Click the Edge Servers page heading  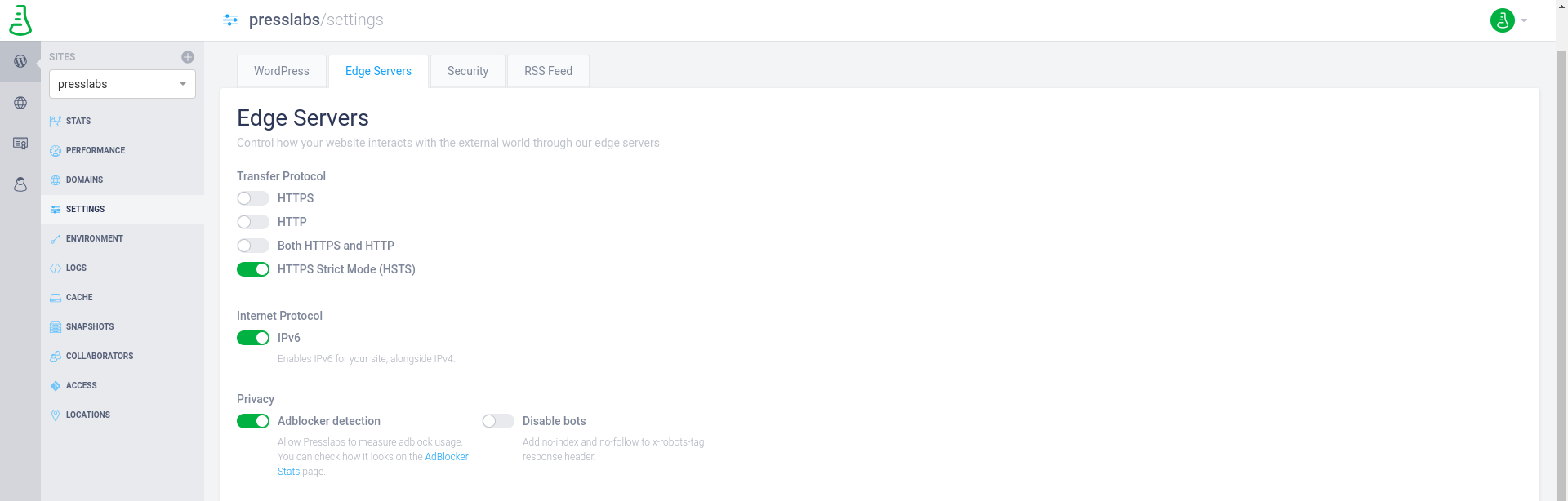pyautogui.click(x=303, y=118)
